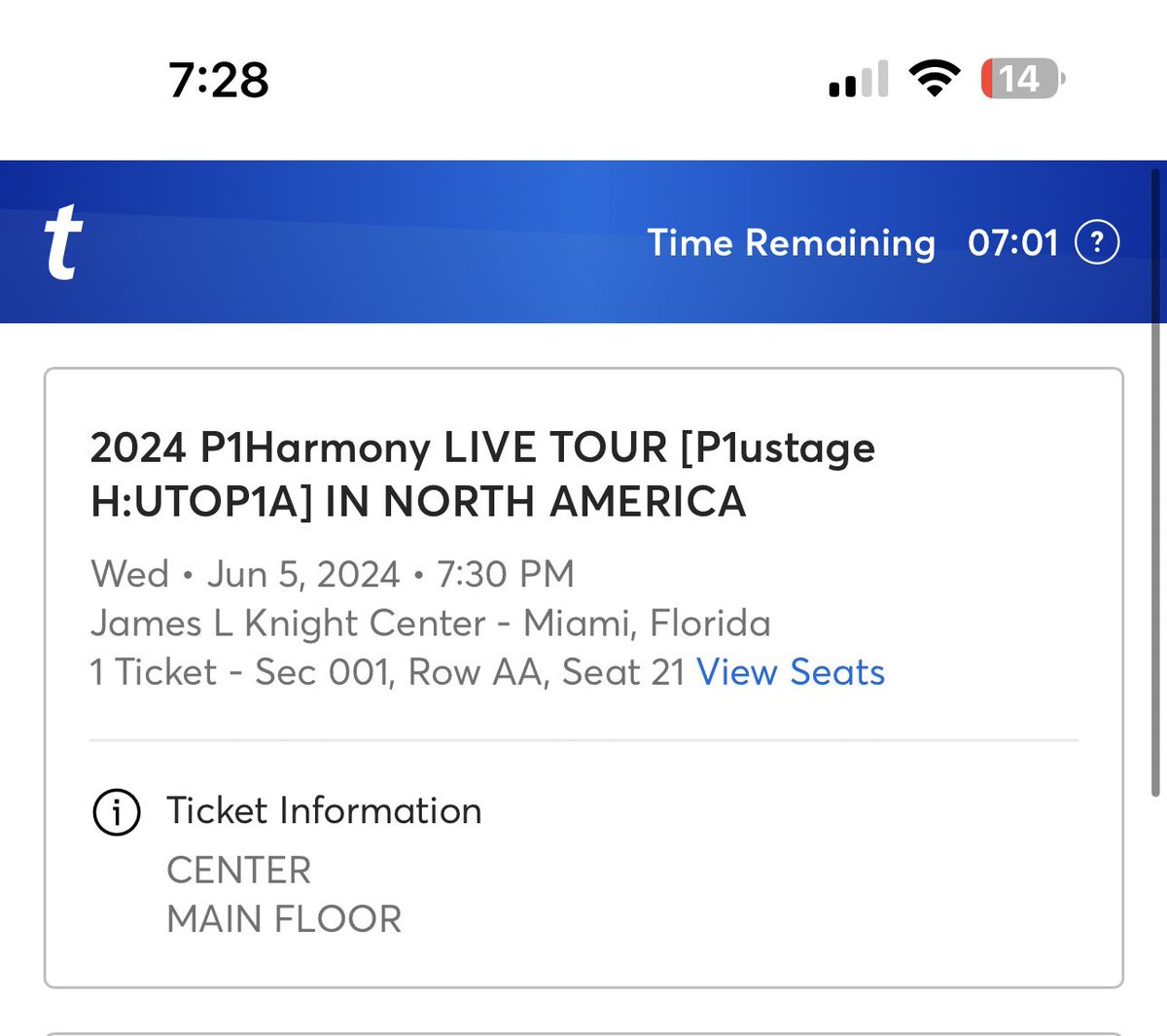Tap the Ticket Information info icon
This screenshot has height=1036, width=1167.
point(117,811)
